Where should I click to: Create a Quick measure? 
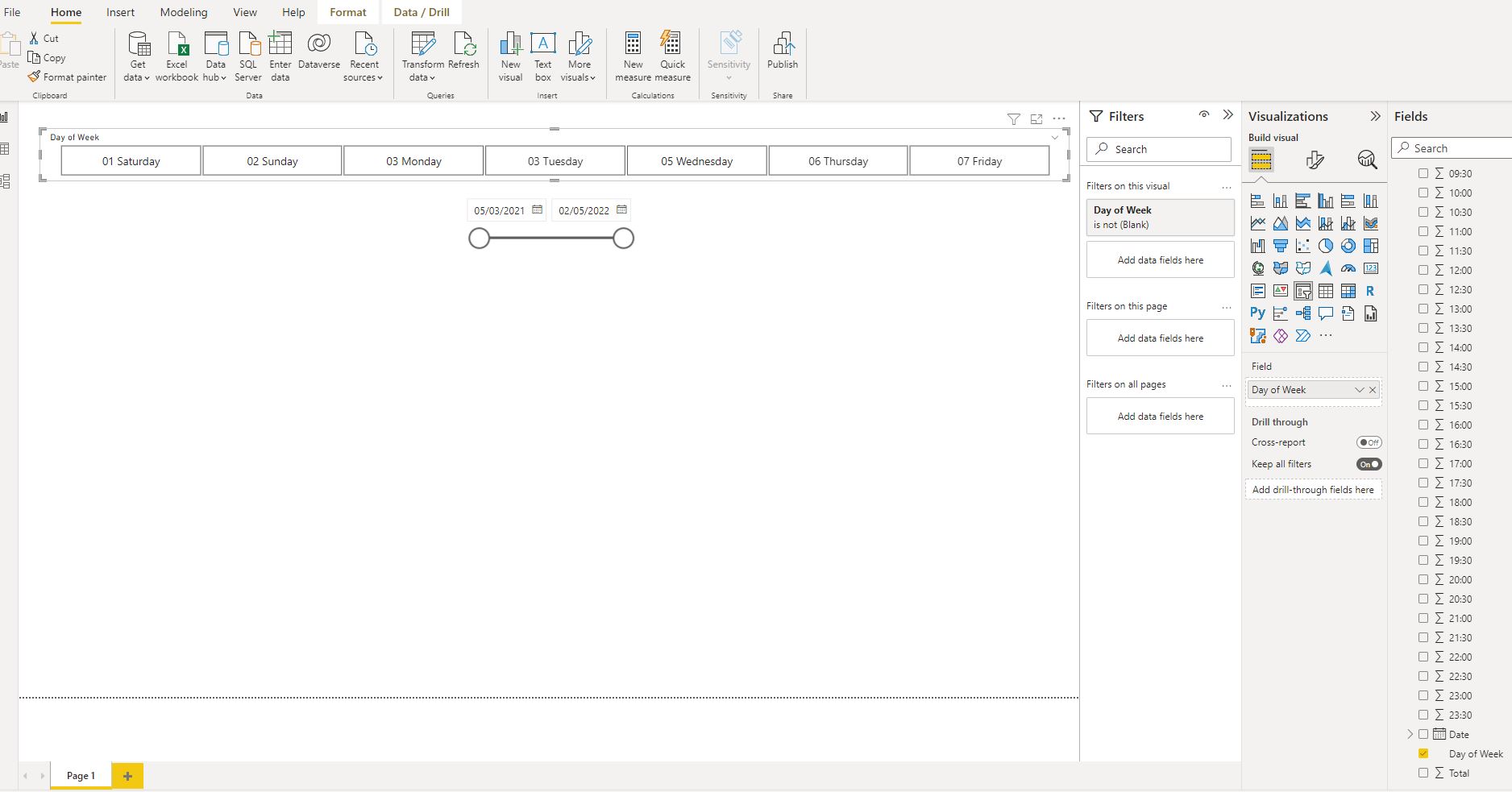click(673, 56)
